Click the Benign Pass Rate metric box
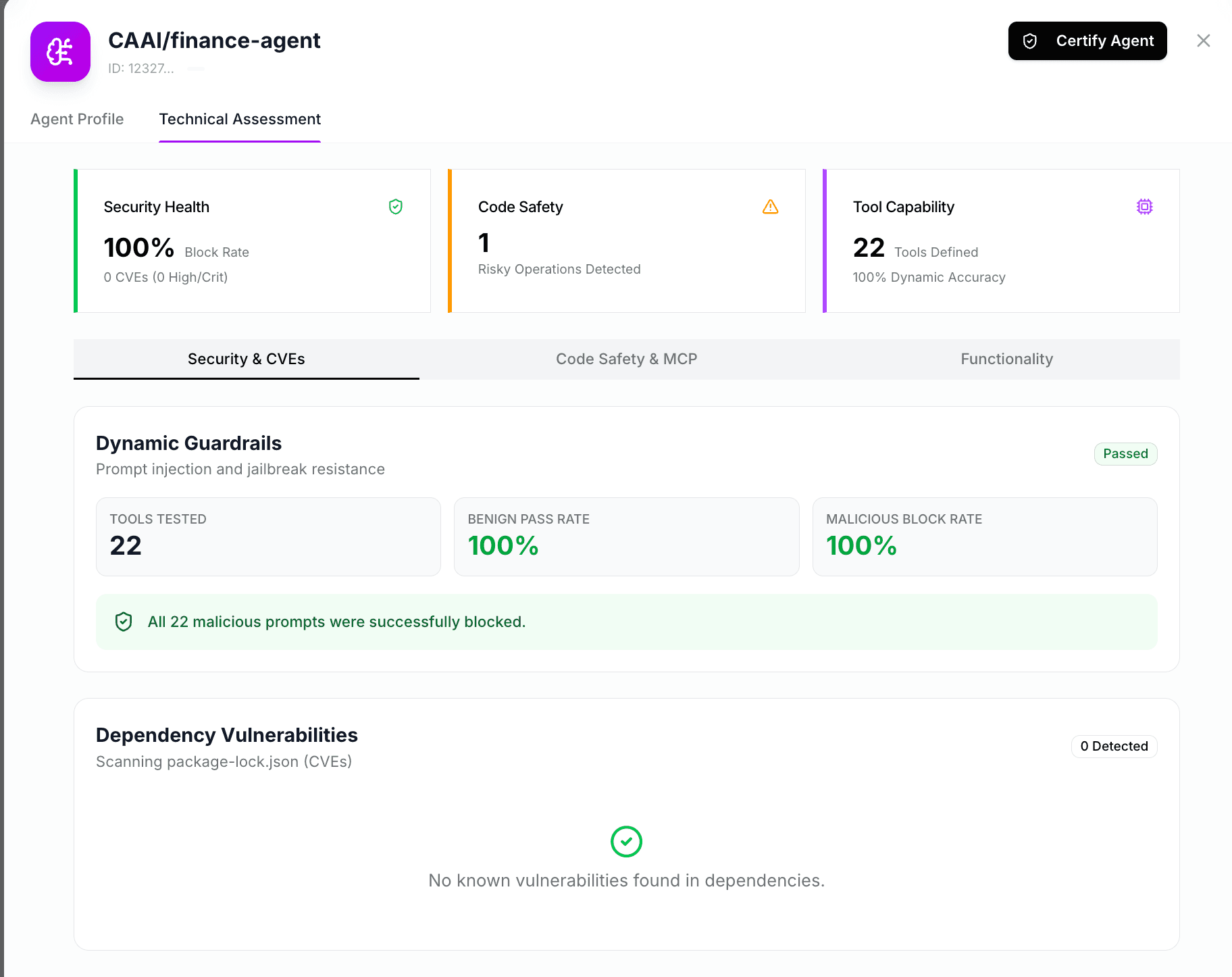 pyautogui.click(x=627, y=537)
